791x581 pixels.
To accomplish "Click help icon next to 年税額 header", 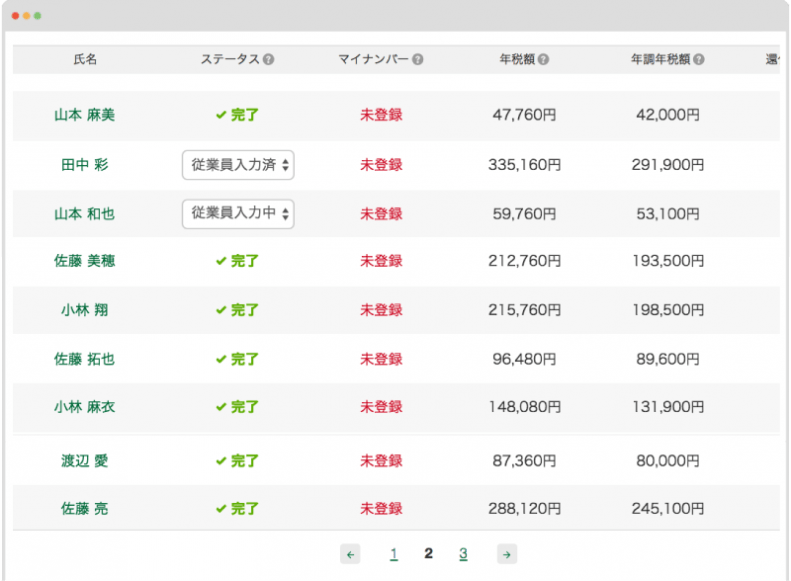I will pyautogui.click(x=543, y=60).
